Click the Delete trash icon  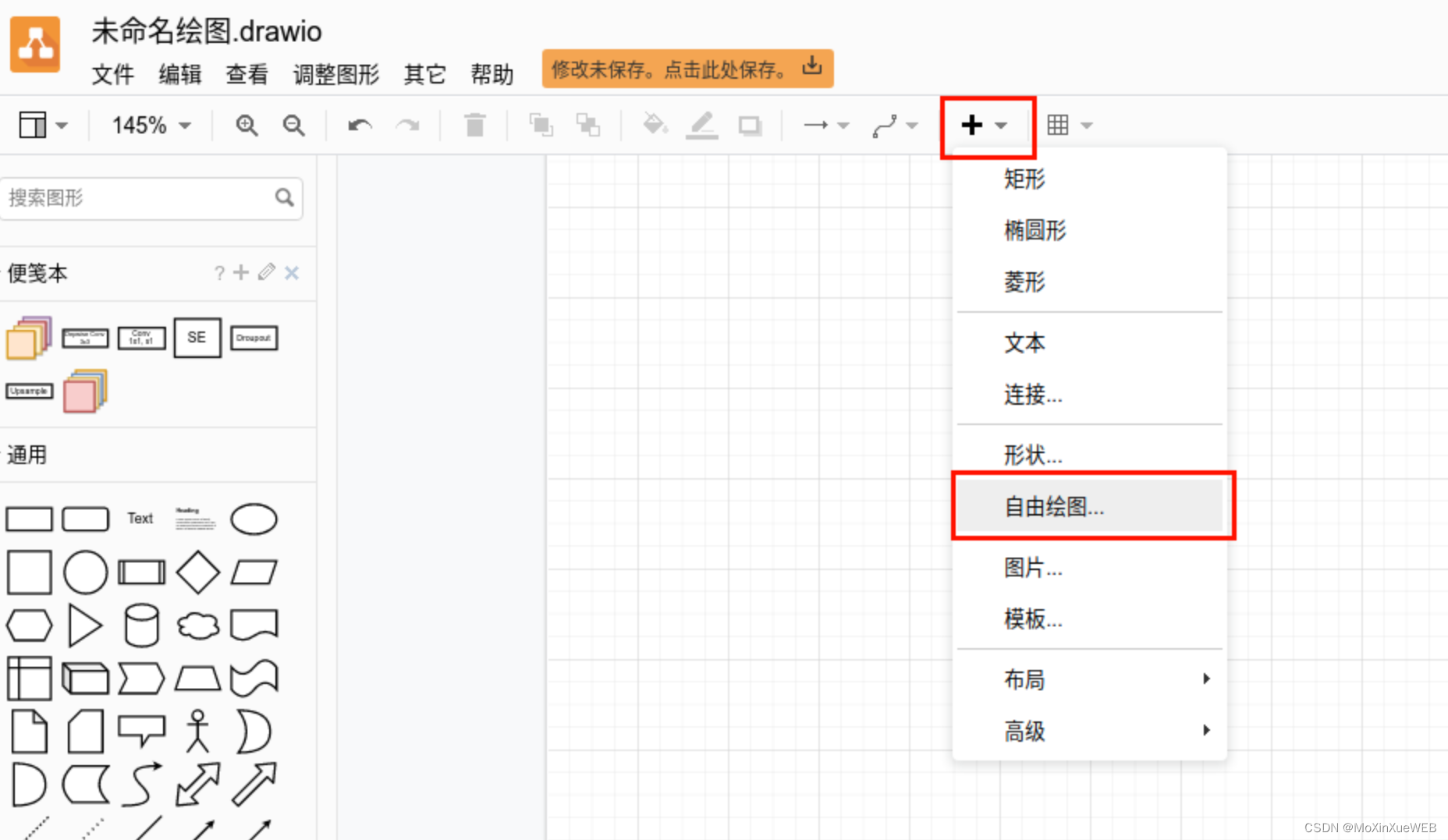tap(474, 125)
